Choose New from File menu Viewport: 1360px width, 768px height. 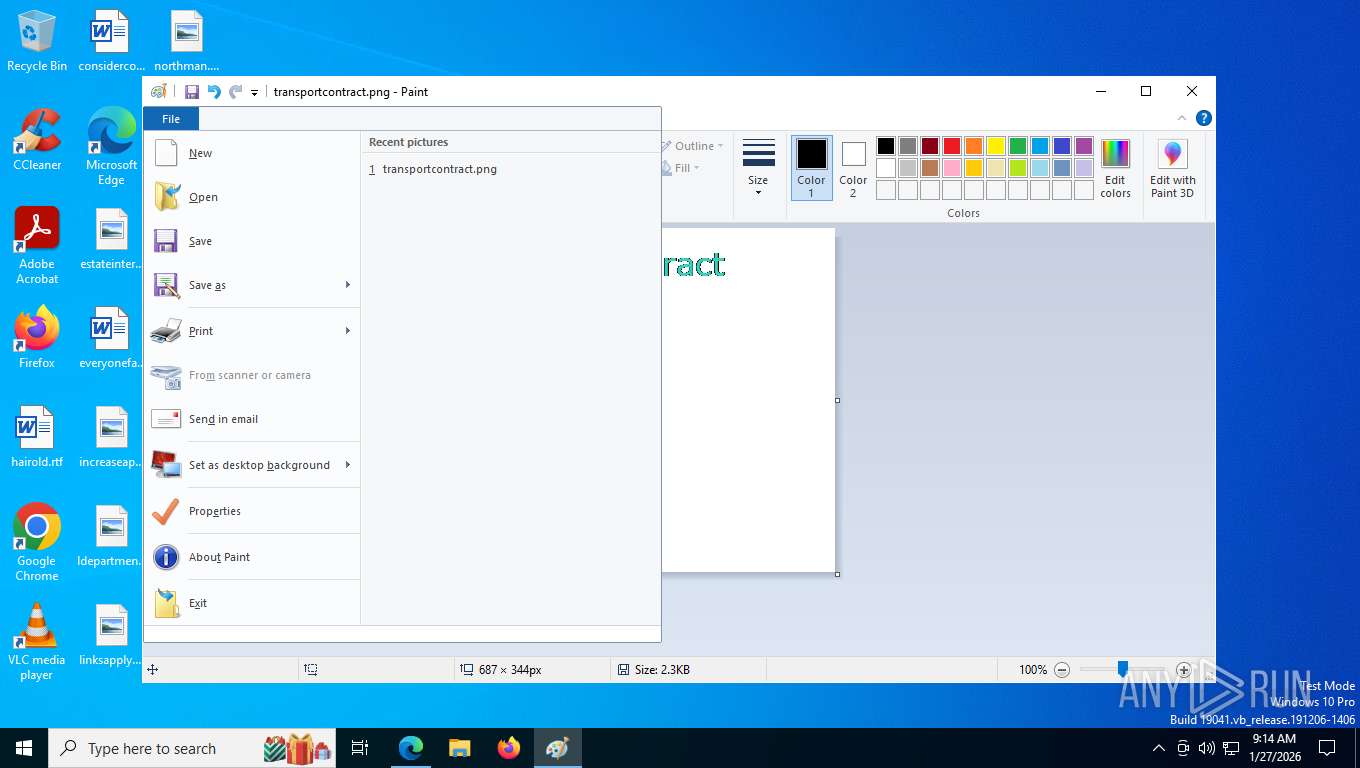click(252, 153)
